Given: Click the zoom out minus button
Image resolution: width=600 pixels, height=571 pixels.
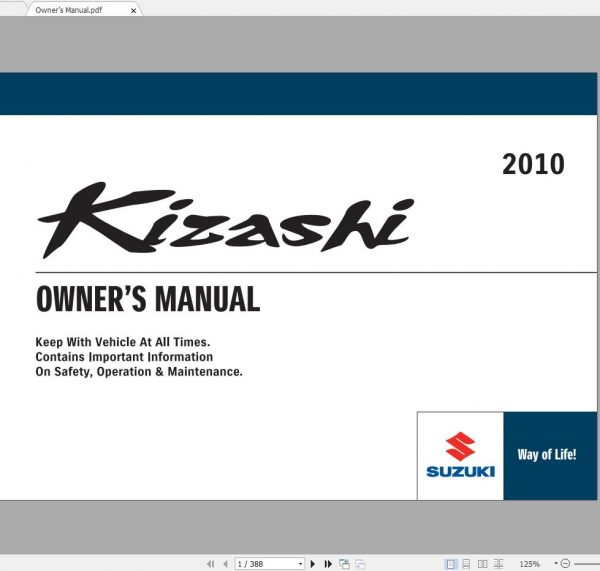Looking at the screenshot, I should tap(565, 563).
